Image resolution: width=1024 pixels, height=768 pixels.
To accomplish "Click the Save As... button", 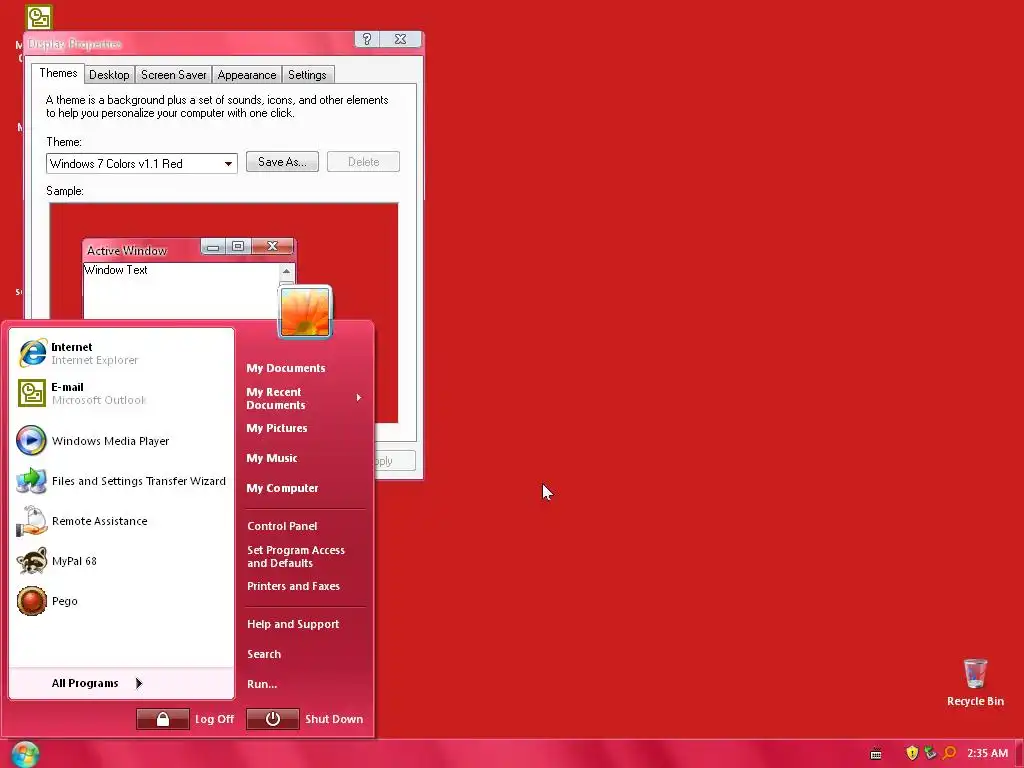I will [282, 162].
